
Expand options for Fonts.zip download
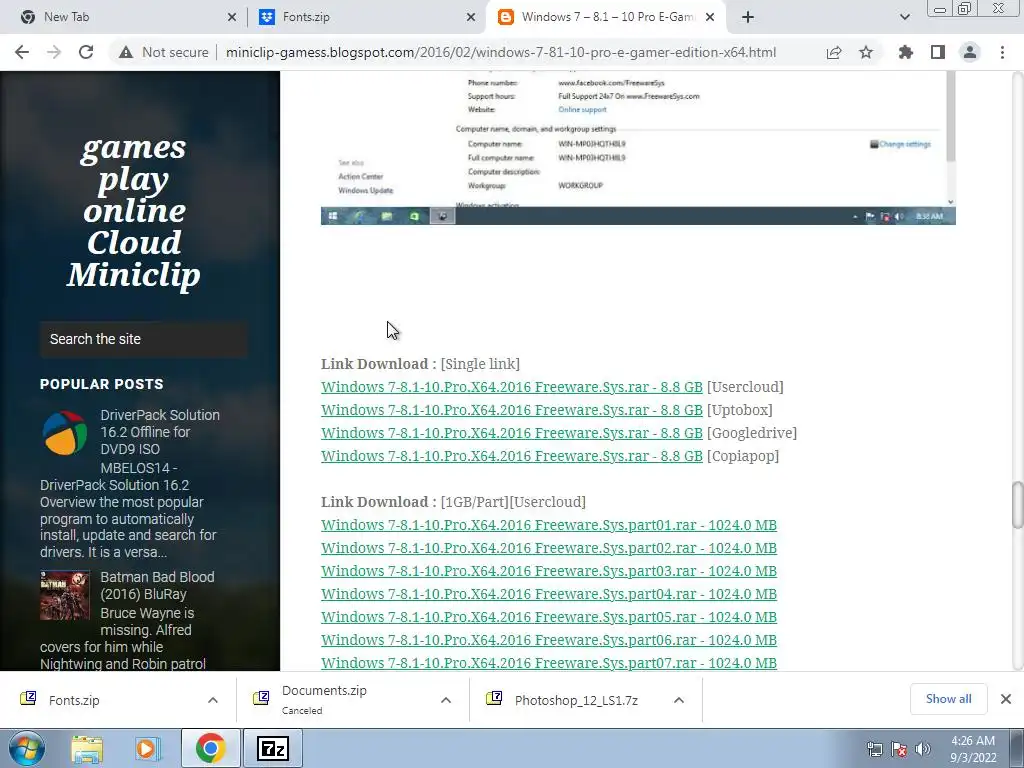213,700
